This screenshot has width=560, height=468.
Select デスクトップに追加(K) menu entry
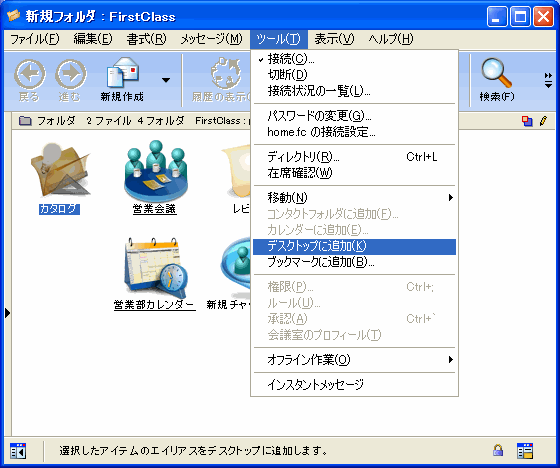354,247
